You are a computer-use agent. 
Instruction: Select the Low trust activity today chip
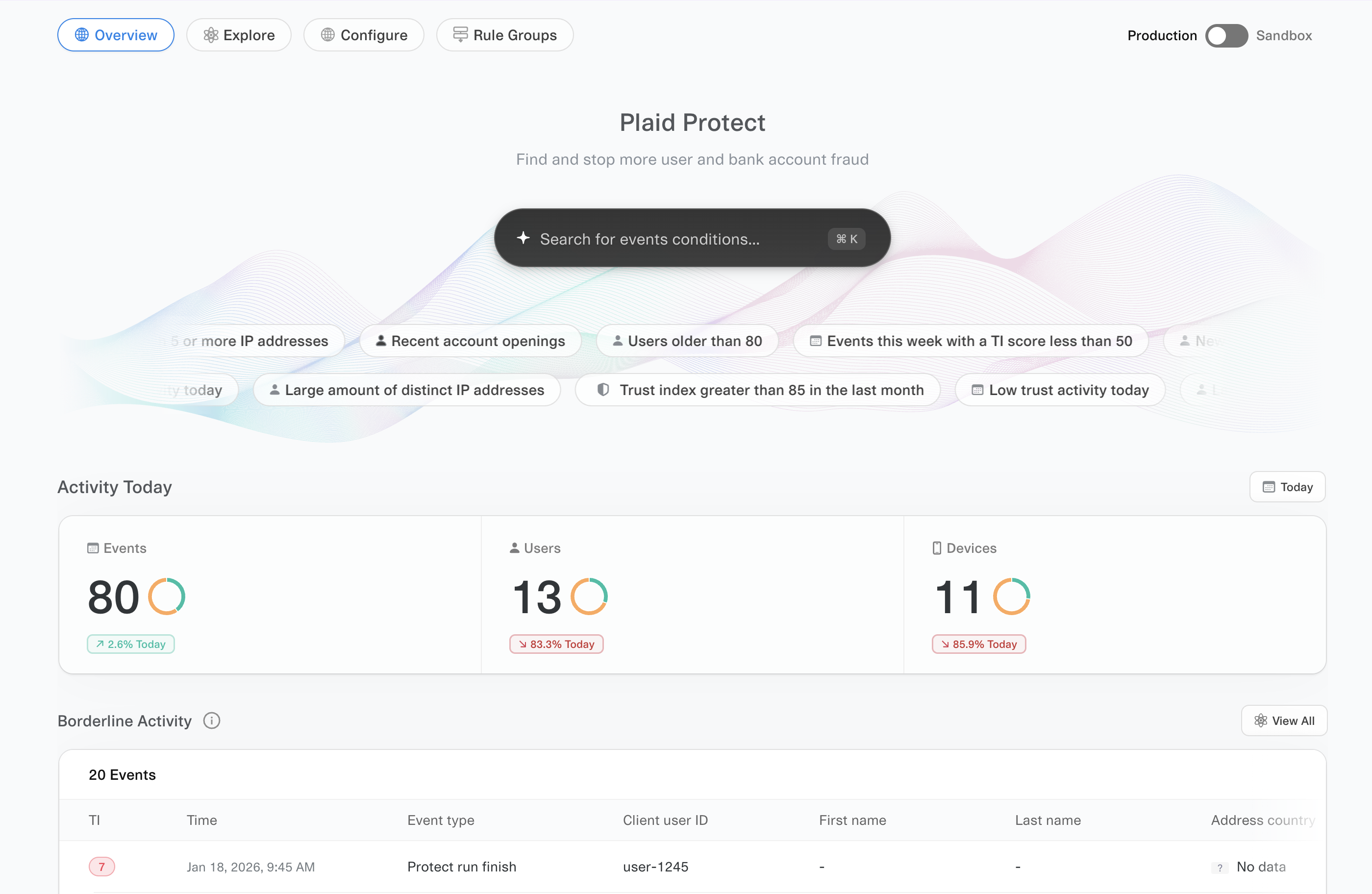(x=1060, y=390)
